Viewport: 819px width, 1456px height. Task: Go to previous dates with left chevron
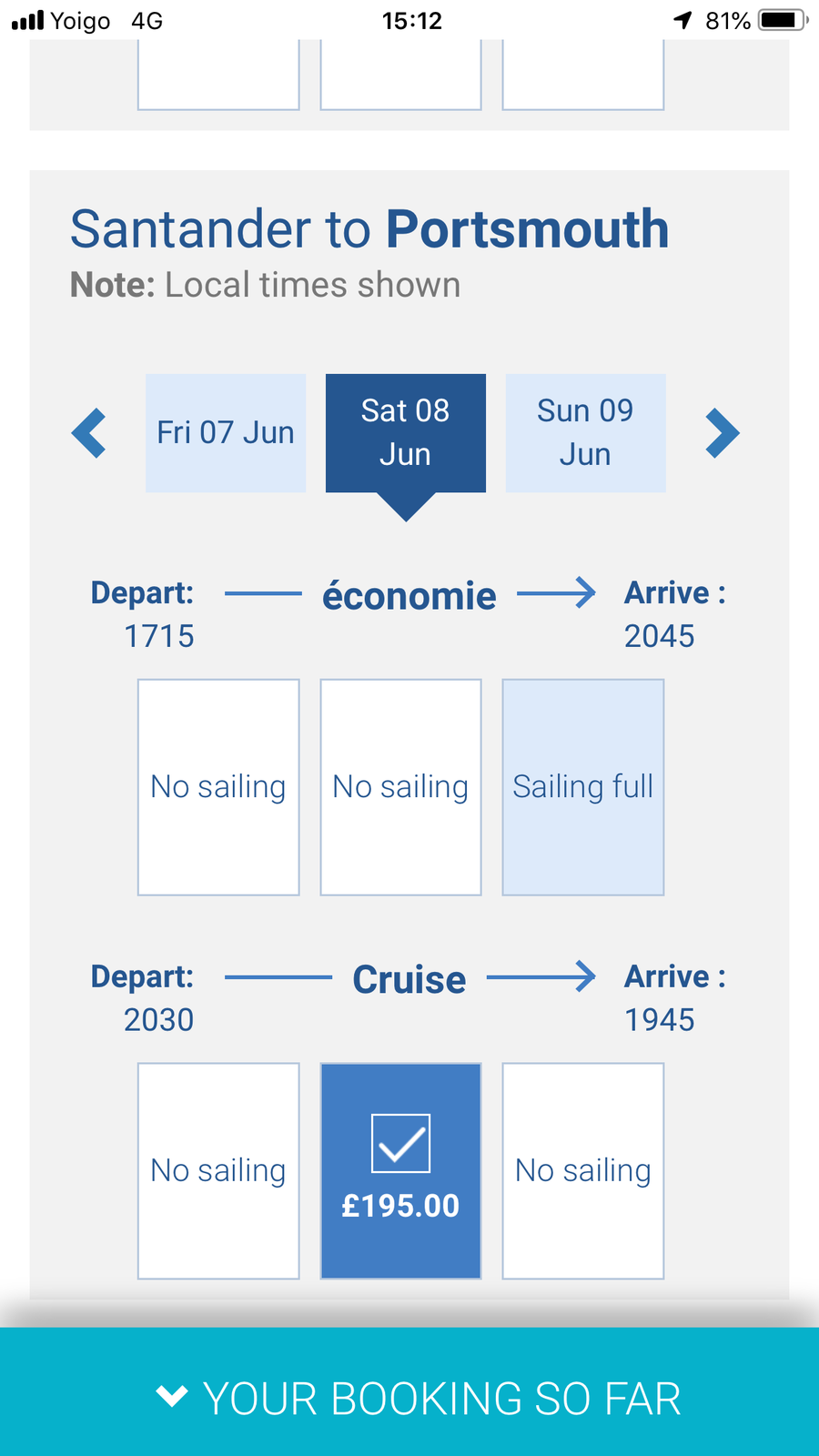[89, 433]
